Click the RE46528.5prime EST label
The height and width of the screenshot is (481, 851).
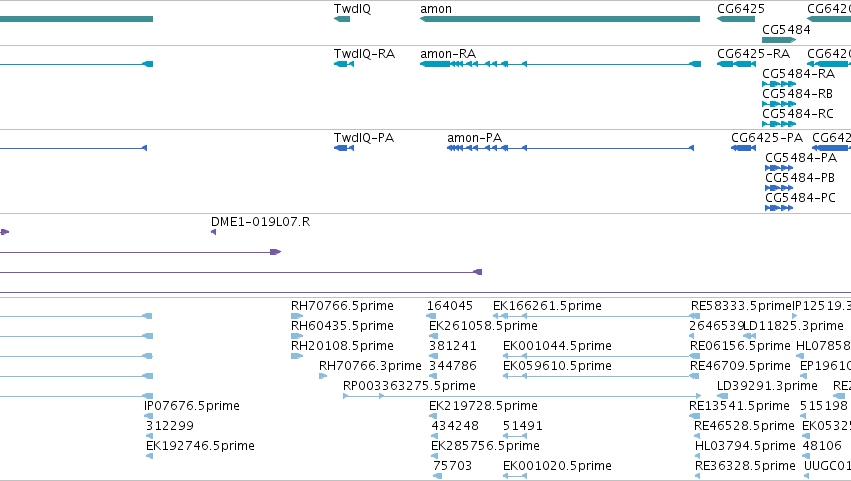coord(744,426)
